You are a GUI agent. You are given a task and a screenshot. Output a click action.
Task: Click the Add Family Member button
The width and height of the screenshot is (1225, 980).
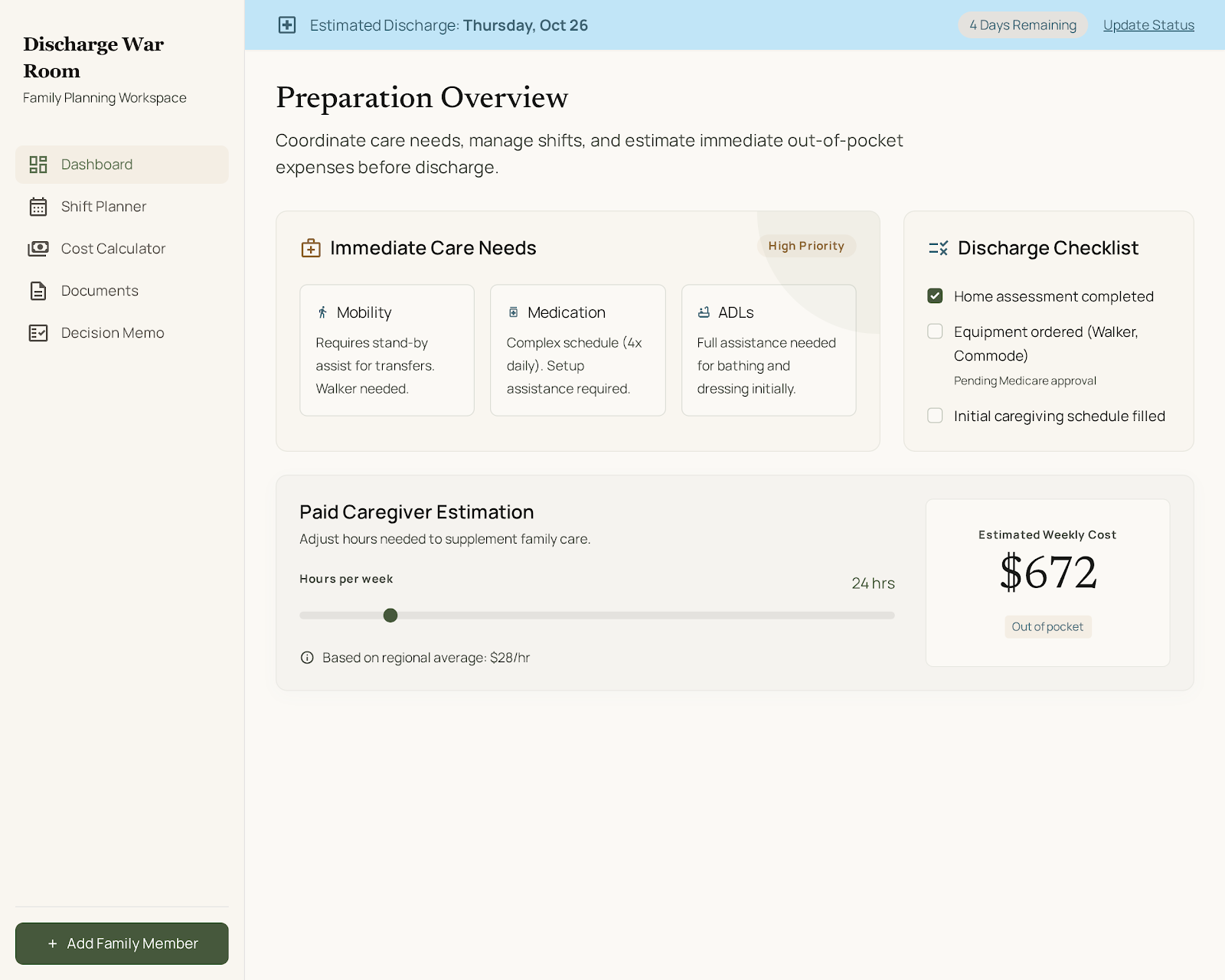pyautogui.click(x=122, y=943)
